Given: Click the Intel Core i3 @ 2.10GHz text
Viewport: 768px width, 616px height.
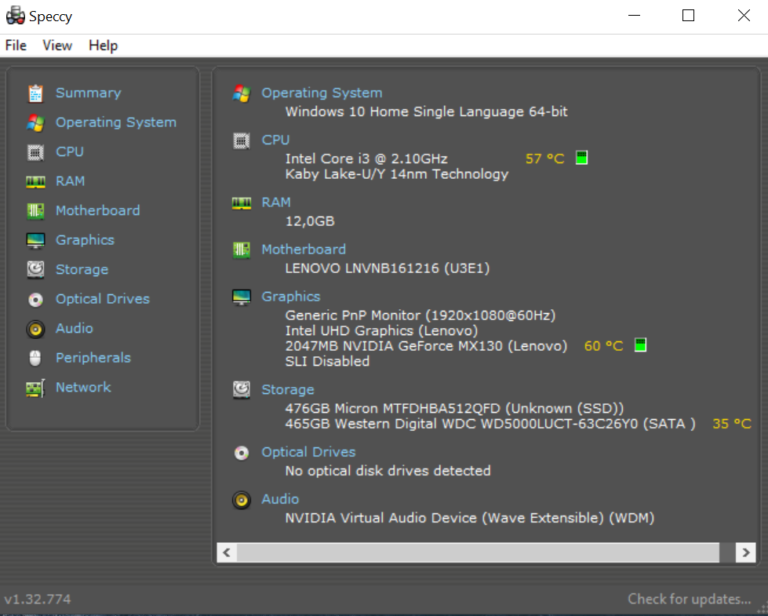Looking at the screenshot, I should (366, 158).
